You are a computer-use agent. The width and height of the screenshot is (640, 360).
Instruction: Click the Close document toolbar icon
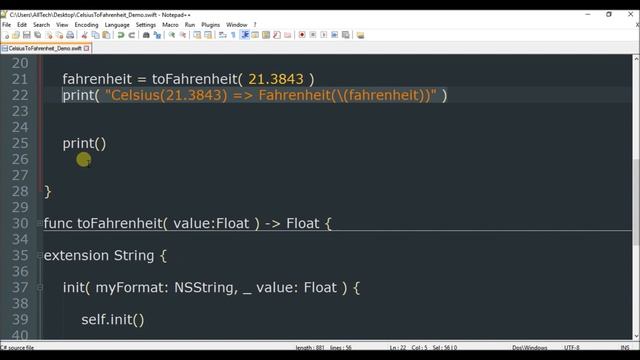pyautogui.click(x=49, y=35)
